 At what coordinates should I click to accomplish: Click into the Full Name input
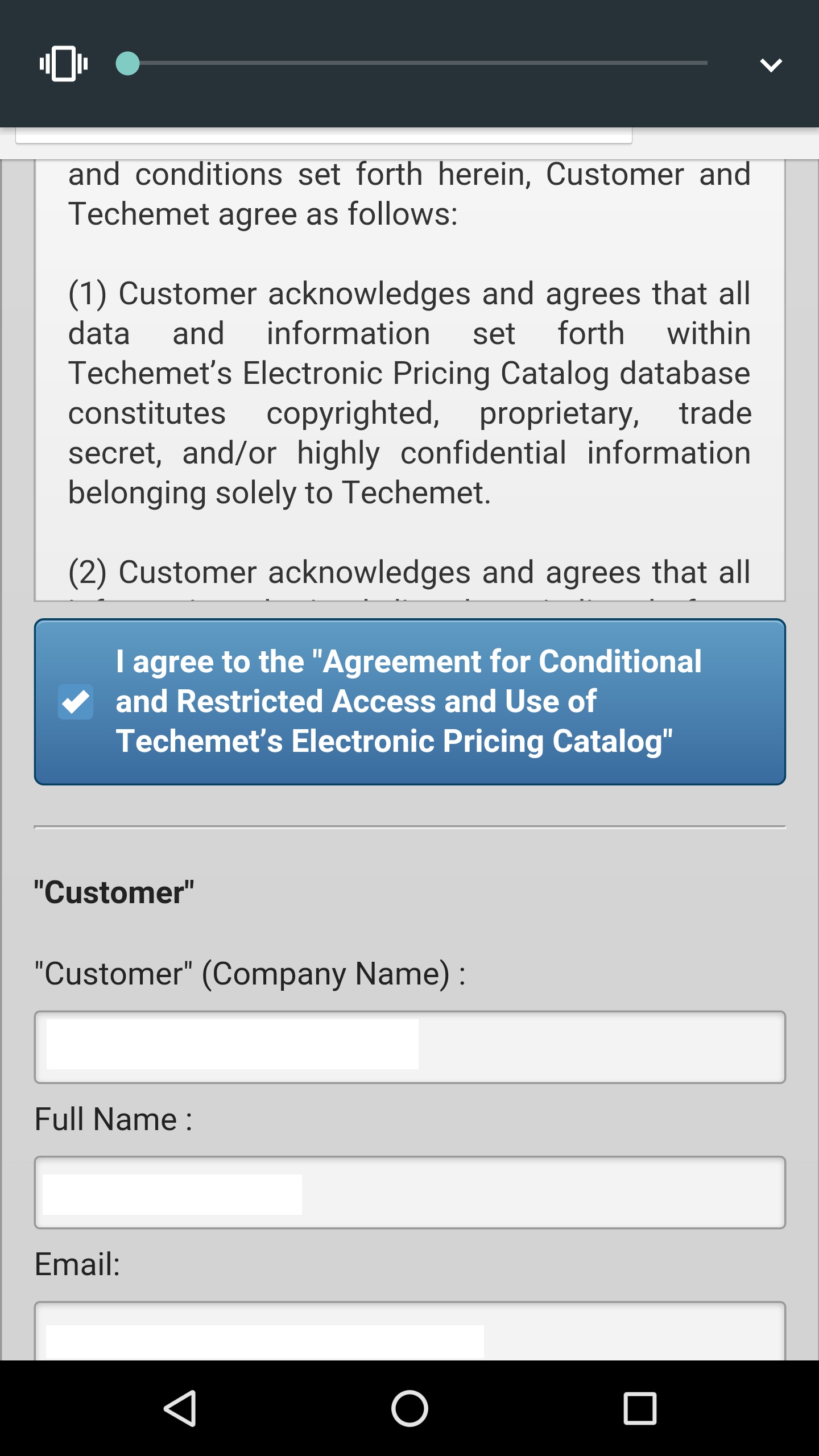(409, 1193)
